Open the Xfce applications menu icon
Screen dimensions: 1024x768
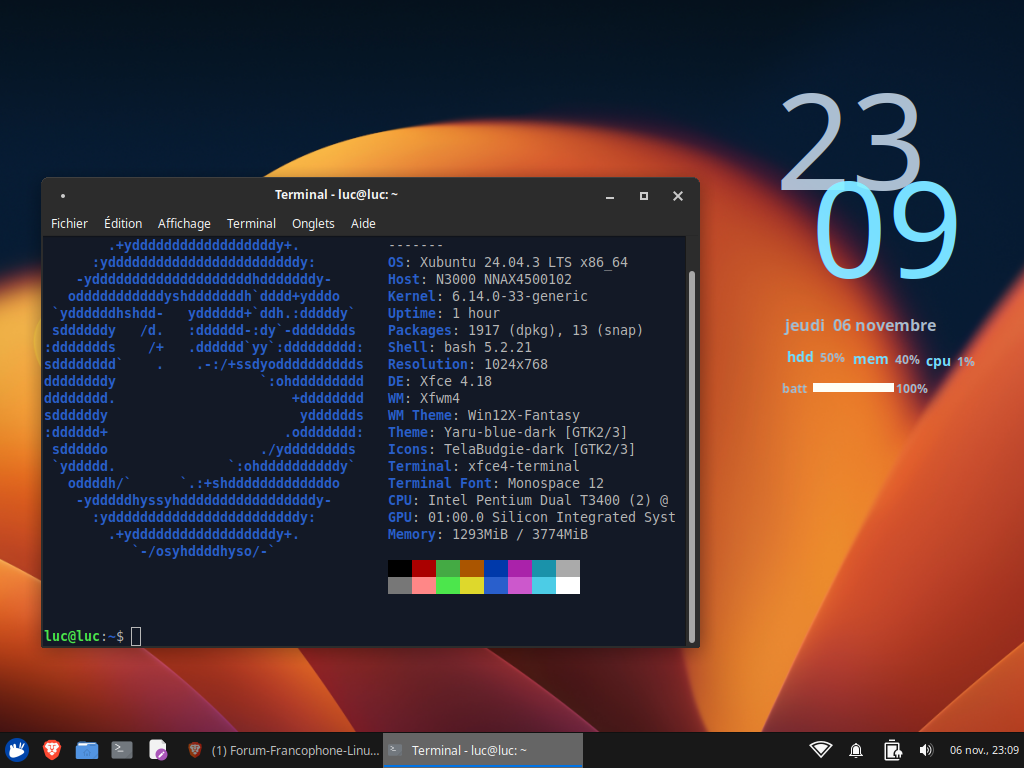17,750
